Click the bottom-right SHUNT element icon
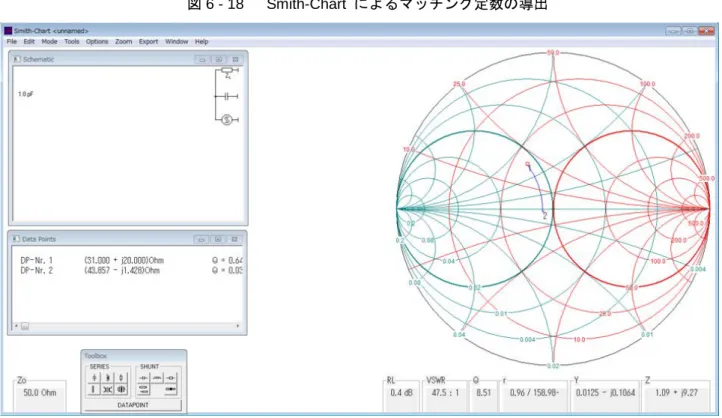 170,389
